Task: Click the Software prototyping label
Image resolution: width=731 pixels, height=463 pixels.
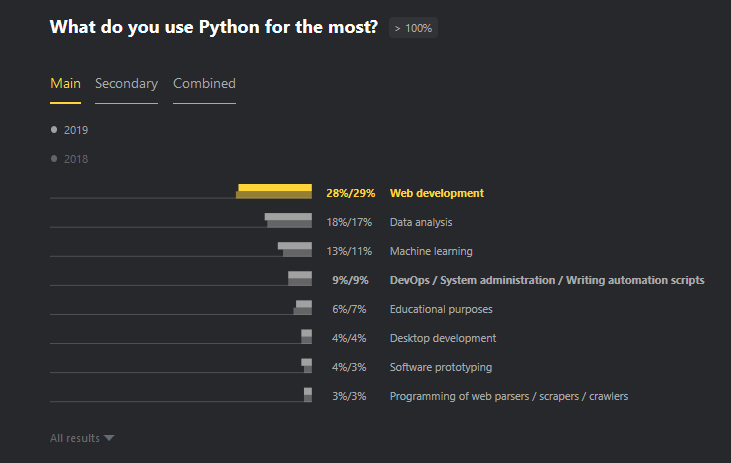Action: [x=440, y=367]
